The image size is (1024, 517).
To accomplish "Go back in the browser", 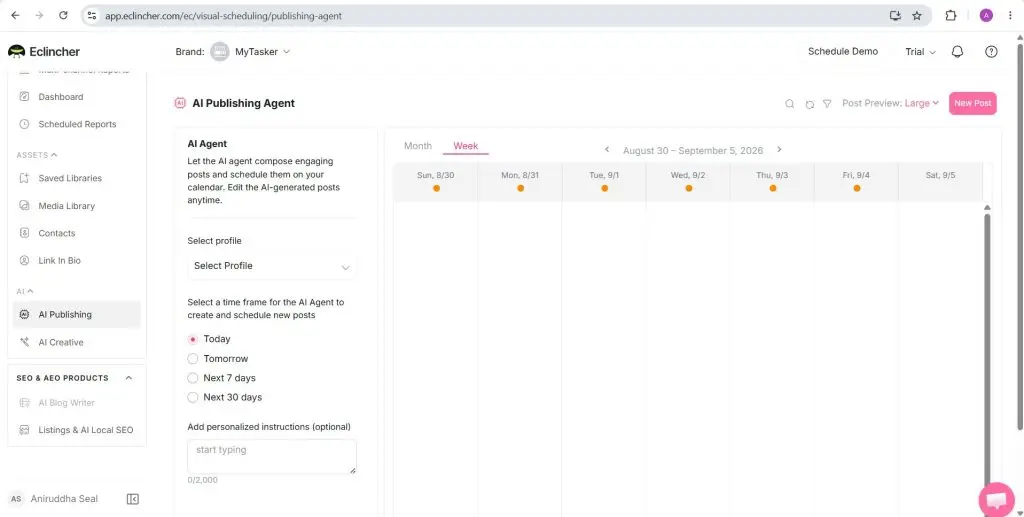I will (x=16, y=16).
